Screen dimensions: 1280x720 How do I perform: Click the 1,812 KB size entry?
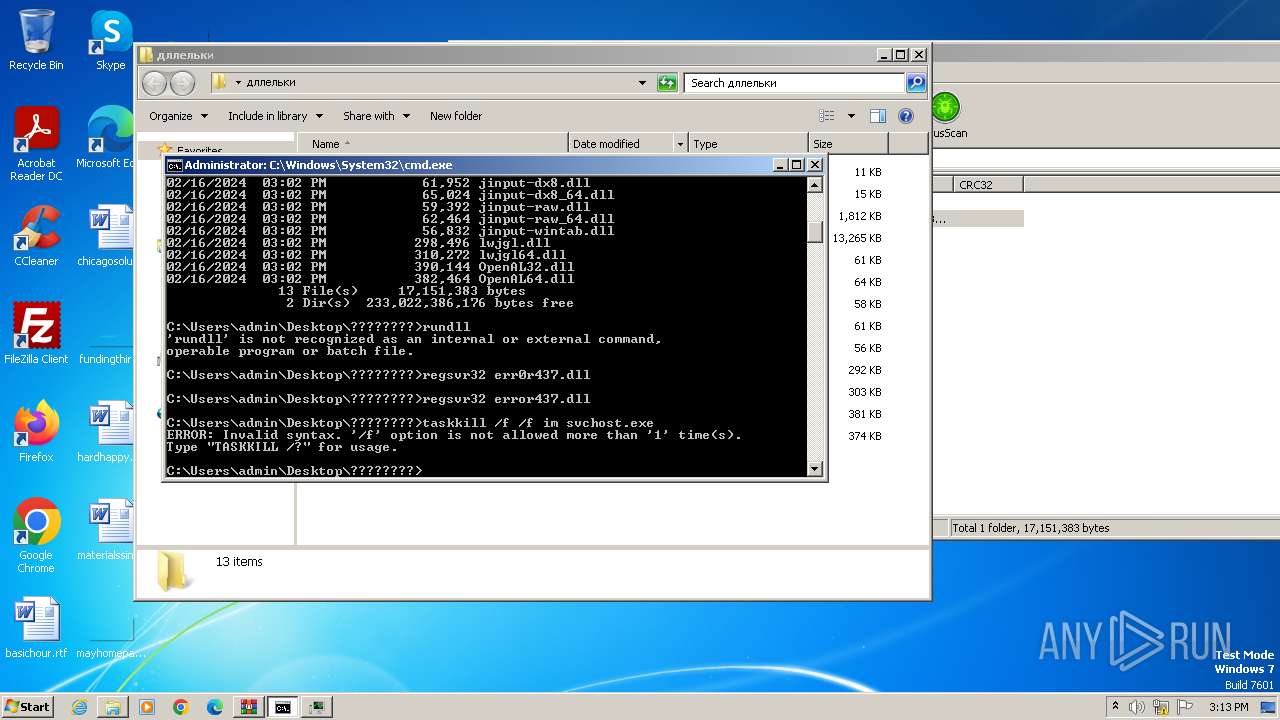tap(860, 216)
